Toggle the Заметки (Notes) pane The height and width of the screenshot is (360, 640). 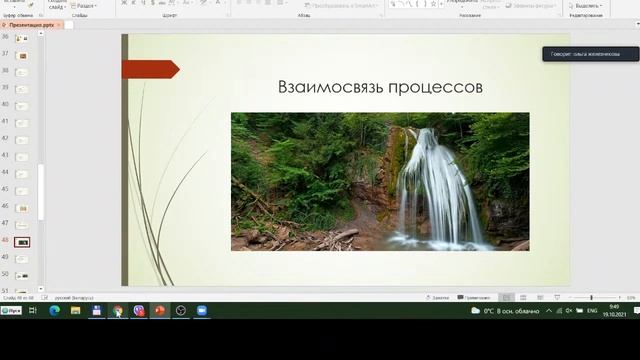[437, 298]
